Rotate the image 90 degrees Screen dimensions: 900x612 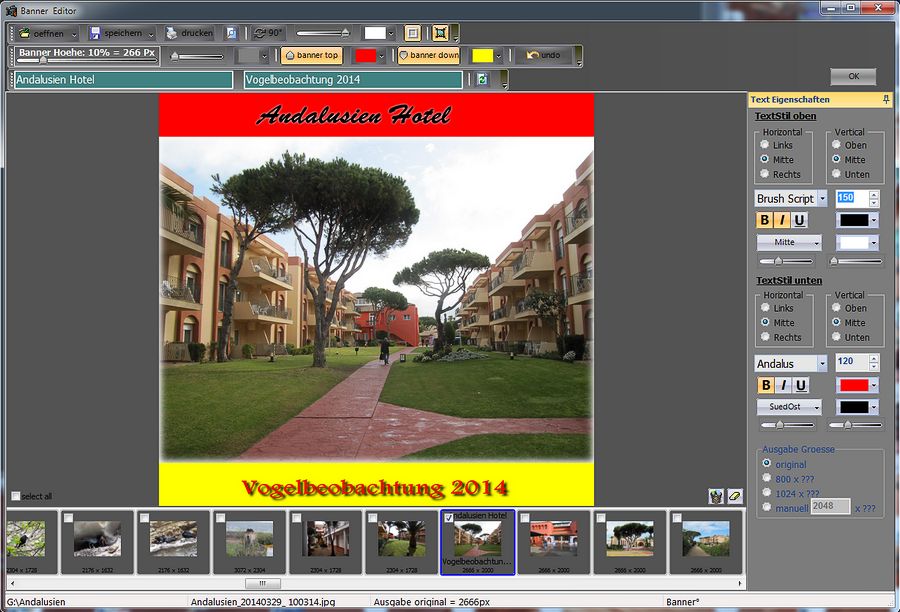point(268,33)
